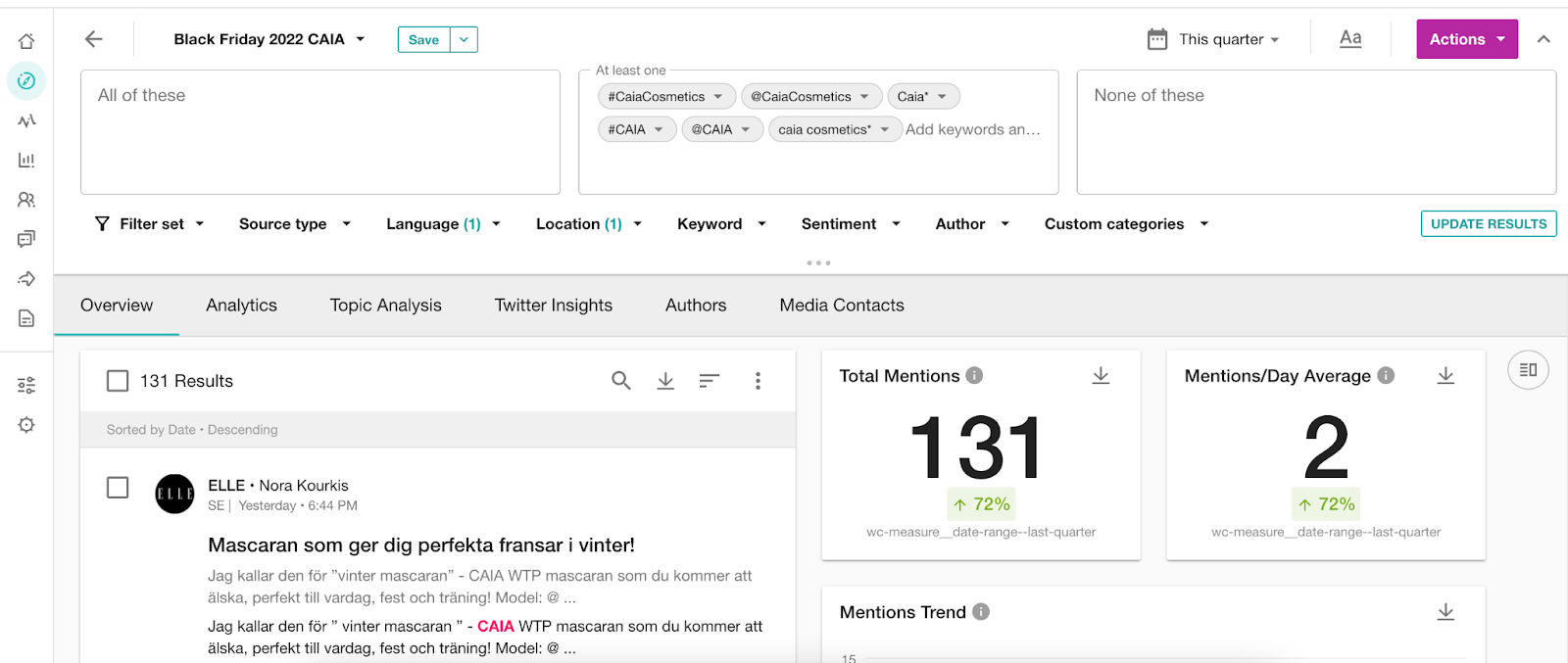Open the #CAIA keyword chip menu
The width and height of the screenshot is (1568, 663).
659,129
